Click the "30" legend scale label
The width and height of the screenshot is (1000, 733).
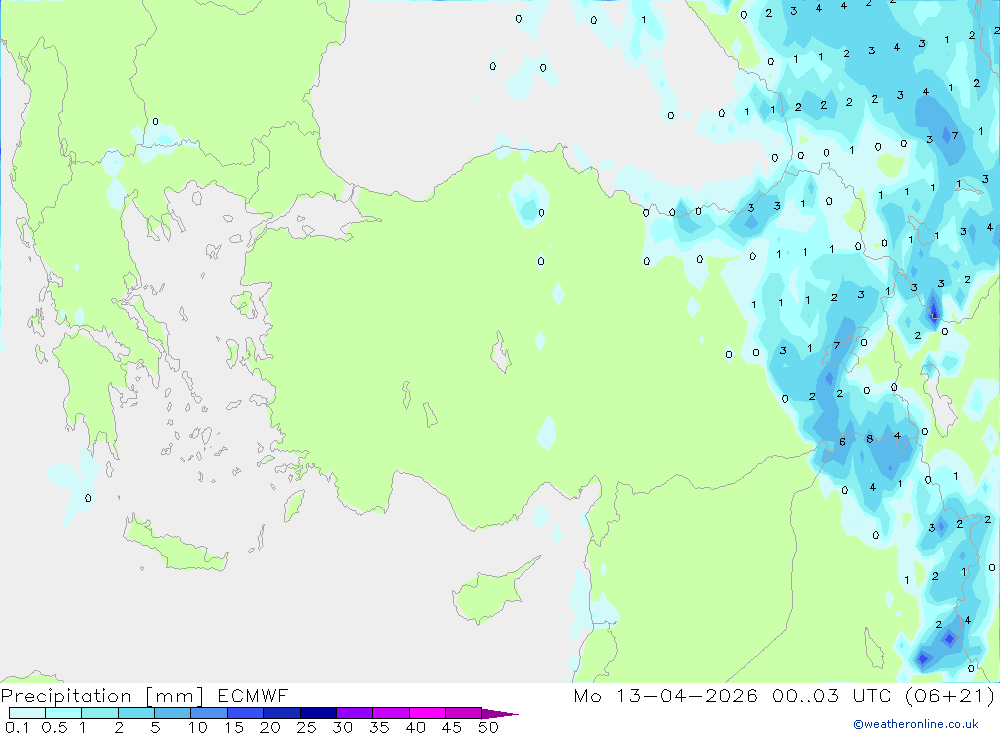pyautogui.click(x=342, y=727)
